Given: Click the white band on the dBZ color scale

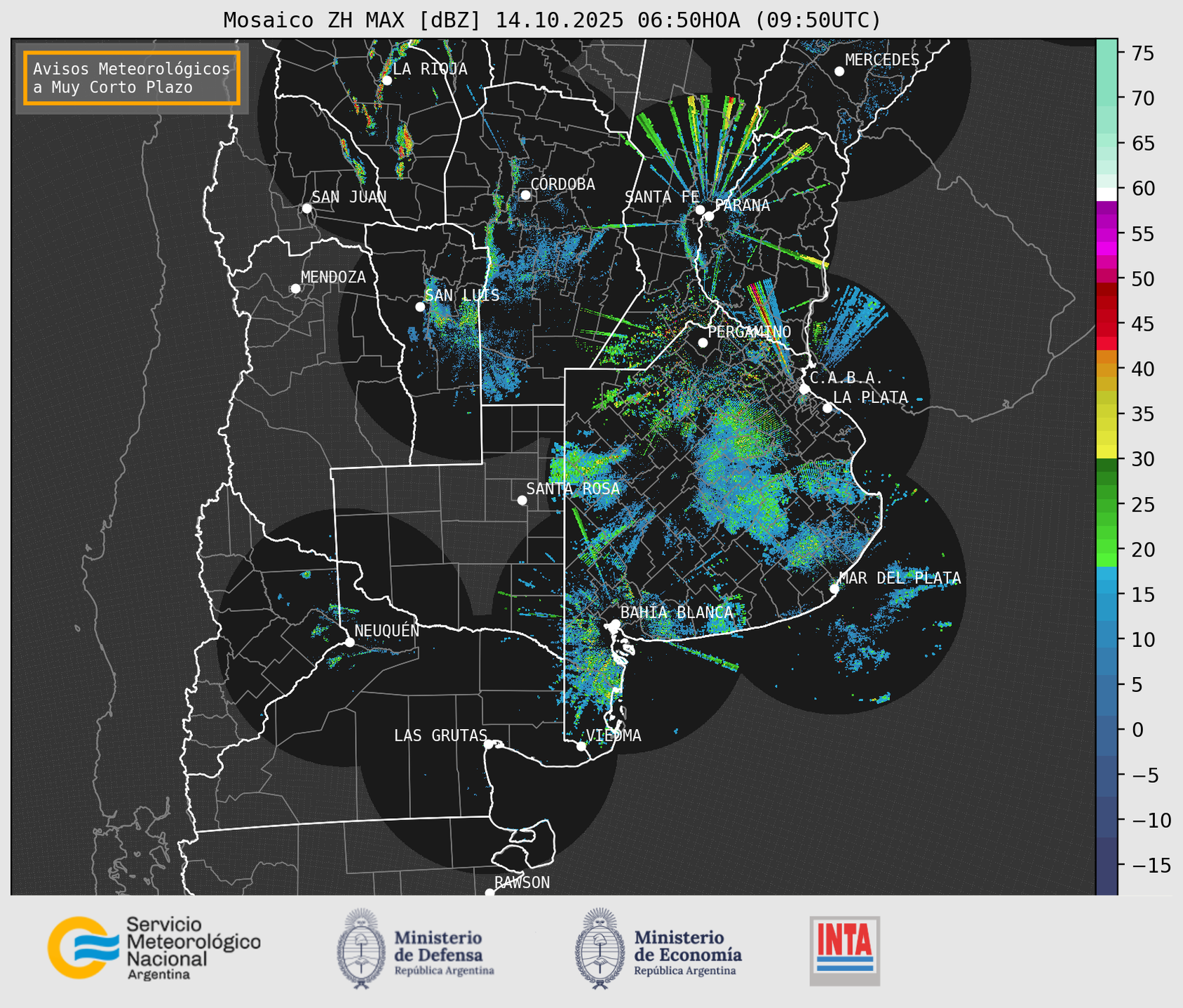Looking at the screenshot, I should point(1107,194).
